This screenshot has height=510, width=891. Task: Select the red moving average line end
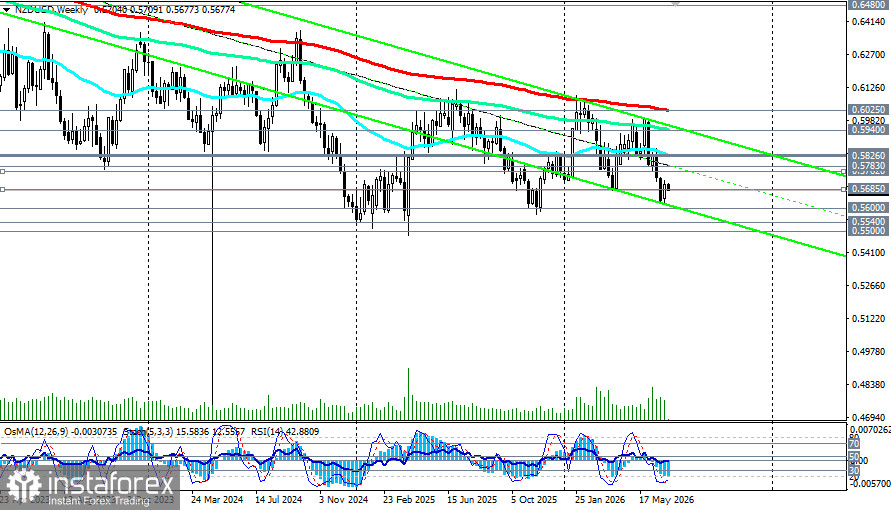(666, 110)
